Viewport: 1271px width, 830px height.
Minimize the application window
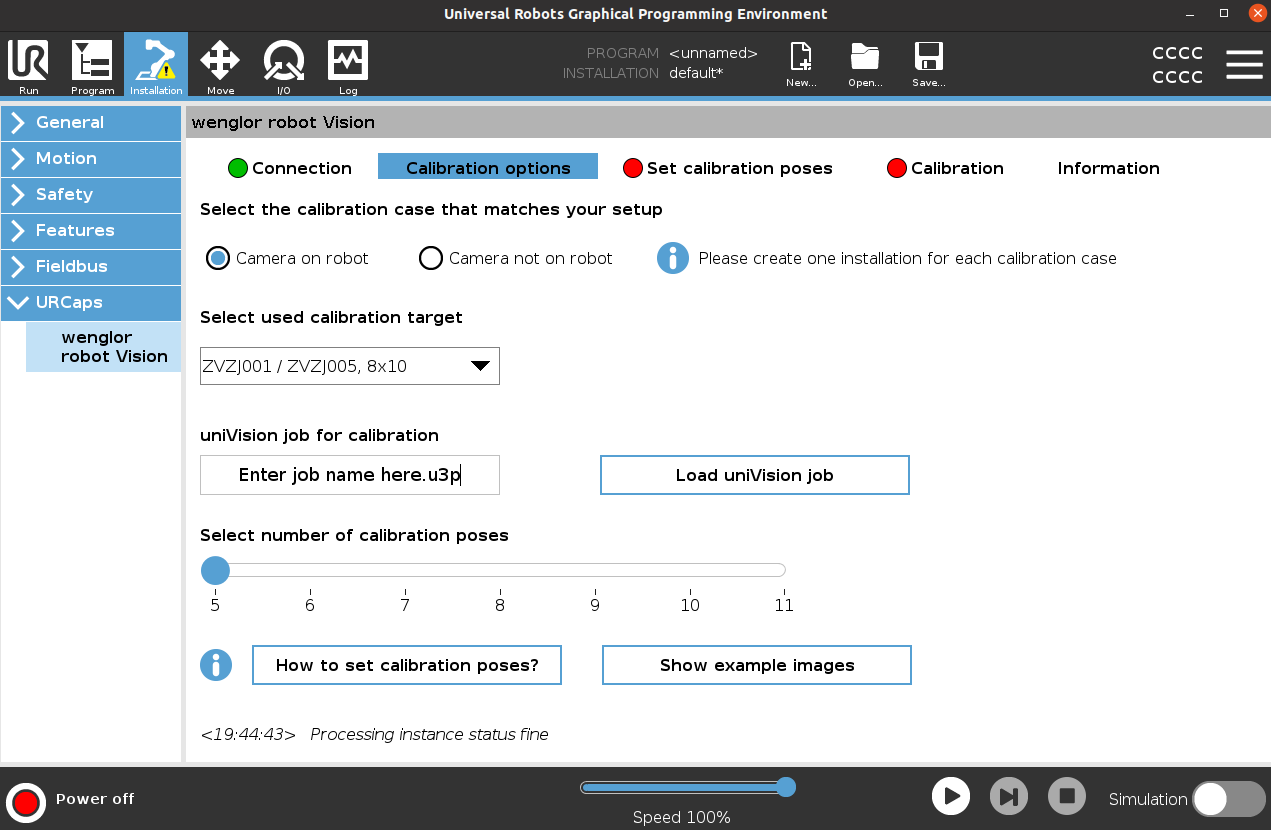coord(1192,13)
